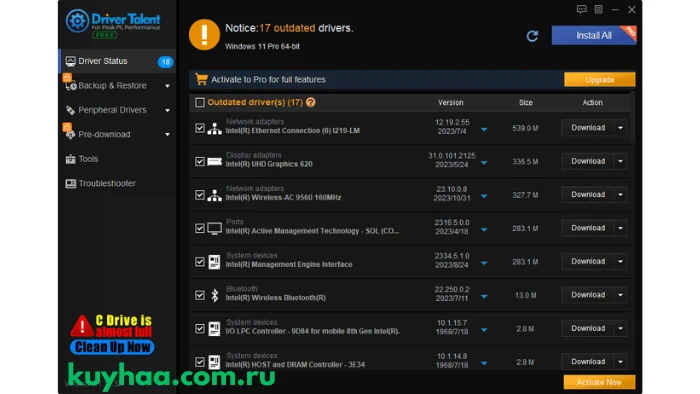The height and width of the screenshot is (394, 700).
Task: Click the Activate Now button
Action: [x=599, y=382]
